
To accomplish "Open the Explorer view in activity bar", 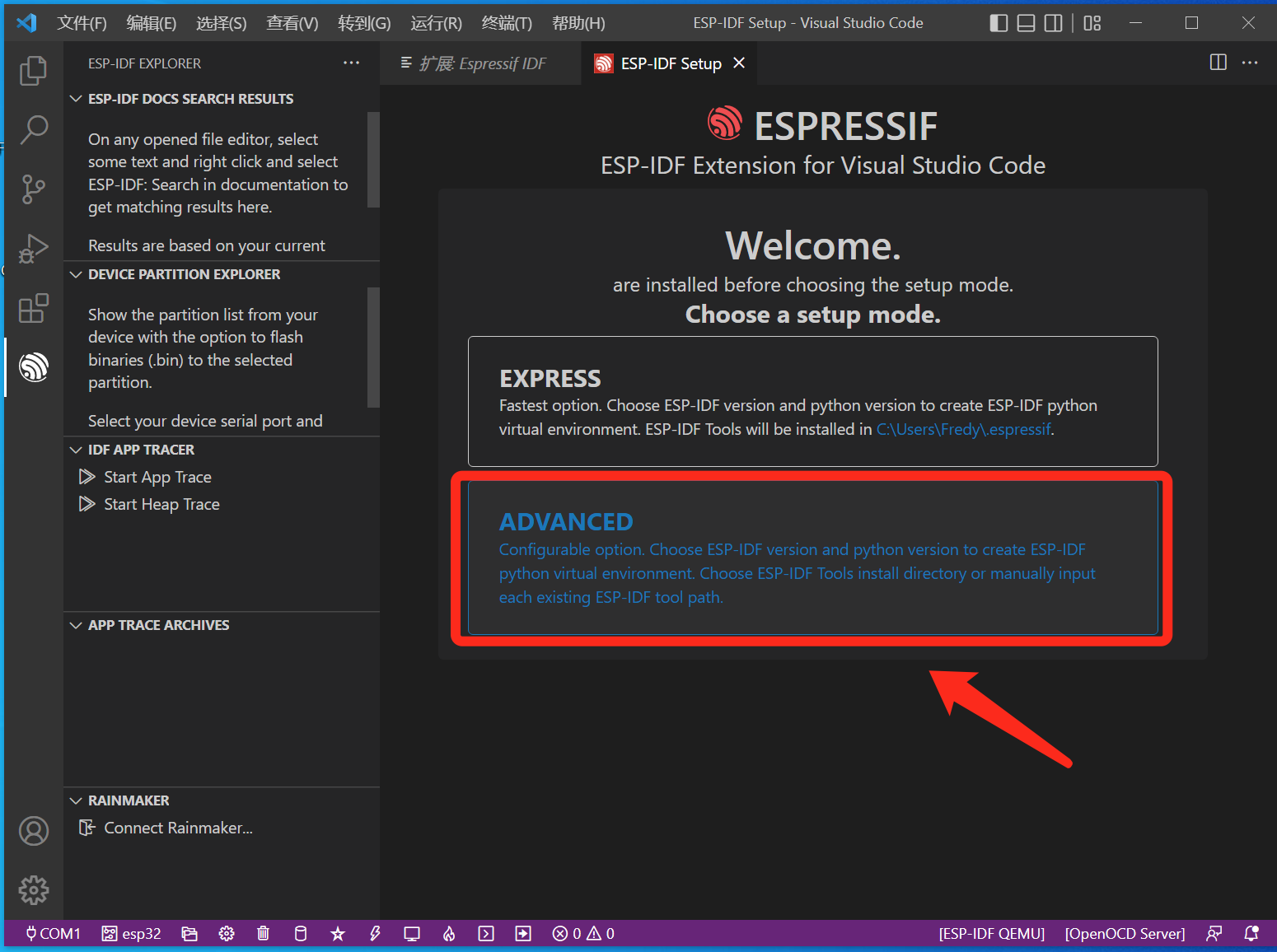I will [34, 70].
